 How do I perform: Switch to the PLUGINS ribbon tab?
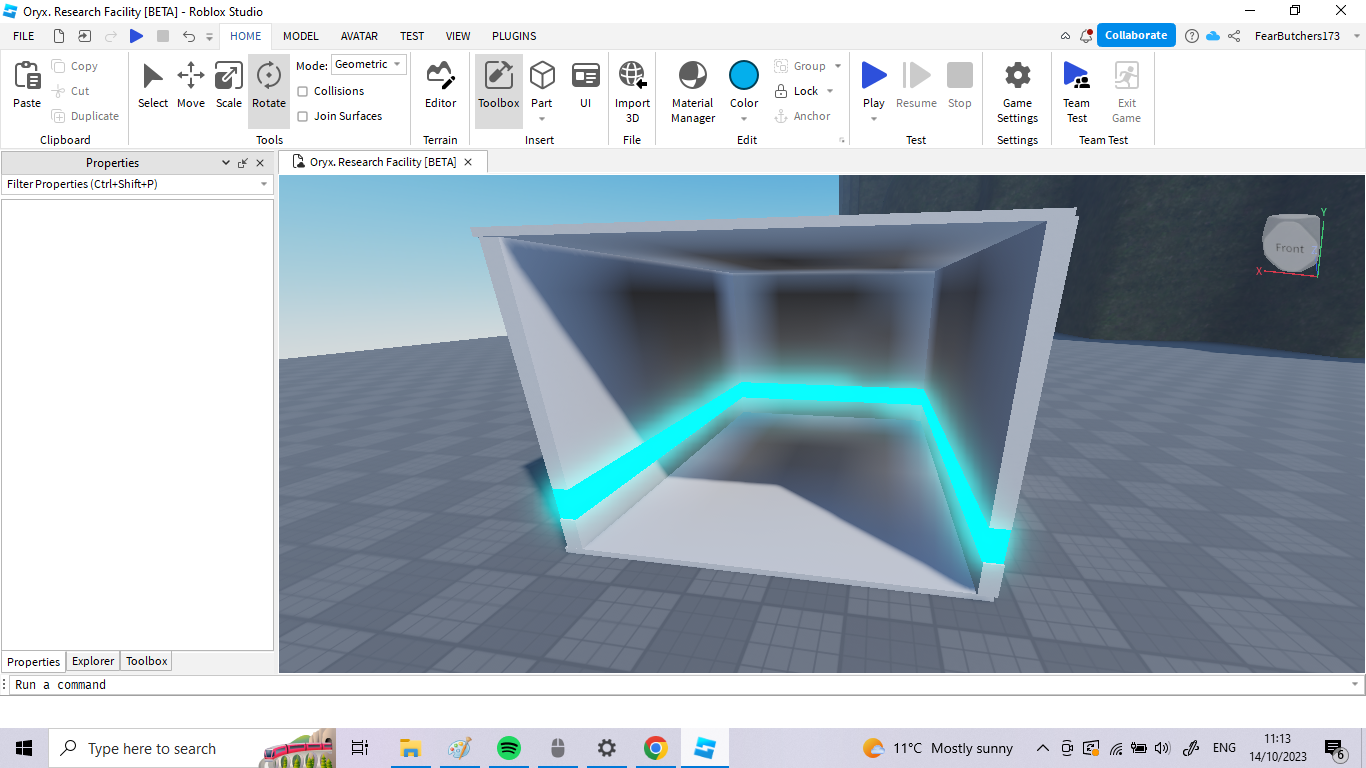pyautogui.click(x=514, y=36)
